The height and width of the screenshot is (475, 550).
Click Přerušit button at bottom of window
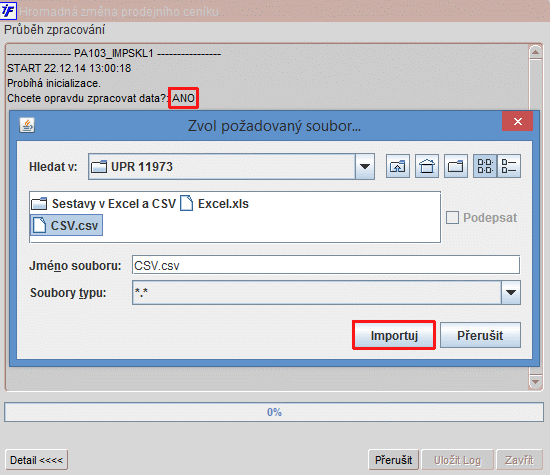(394, 460)
